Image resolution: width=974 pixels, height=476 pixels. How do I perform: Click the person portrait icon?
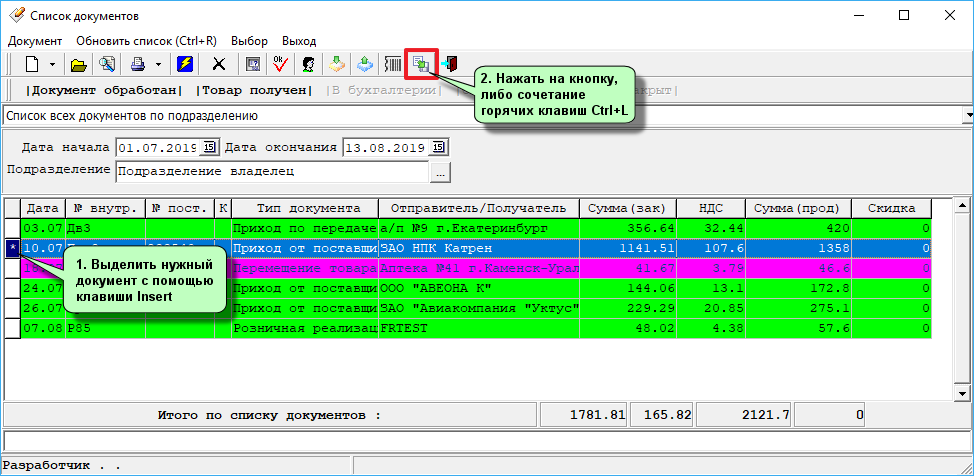308,64
